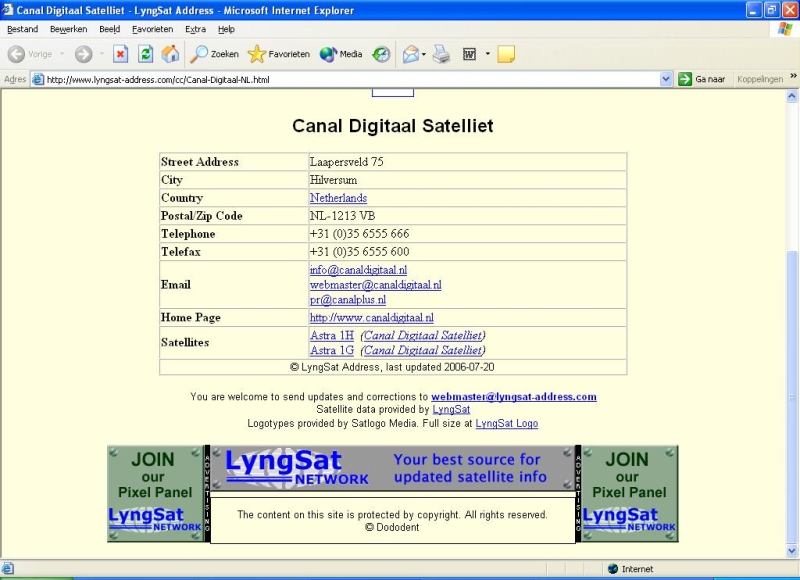
Task: Open the Extra menu
Action: (195, 29)
